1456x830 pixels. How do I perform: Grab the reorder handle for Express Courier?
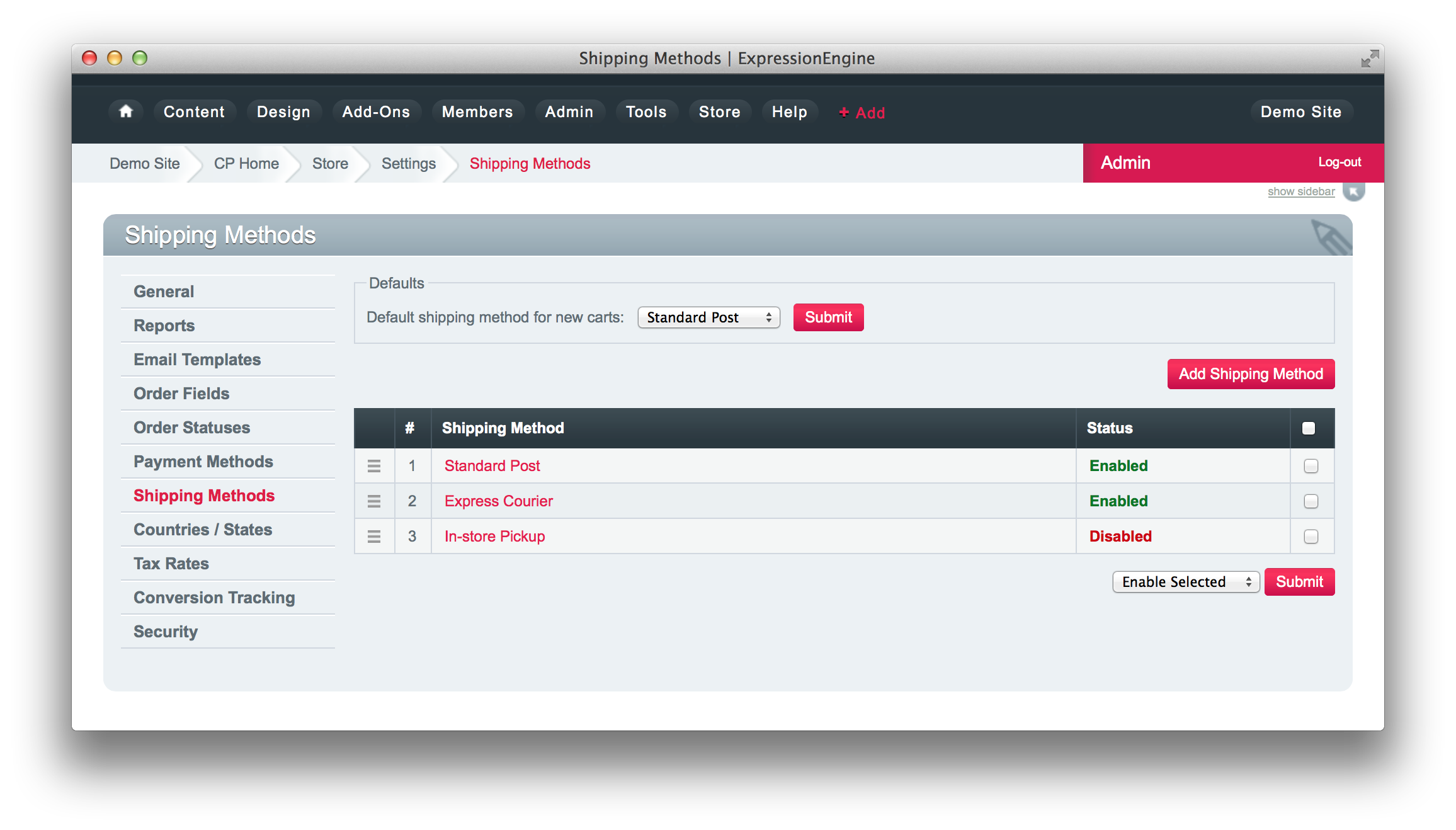coord(374,501)
